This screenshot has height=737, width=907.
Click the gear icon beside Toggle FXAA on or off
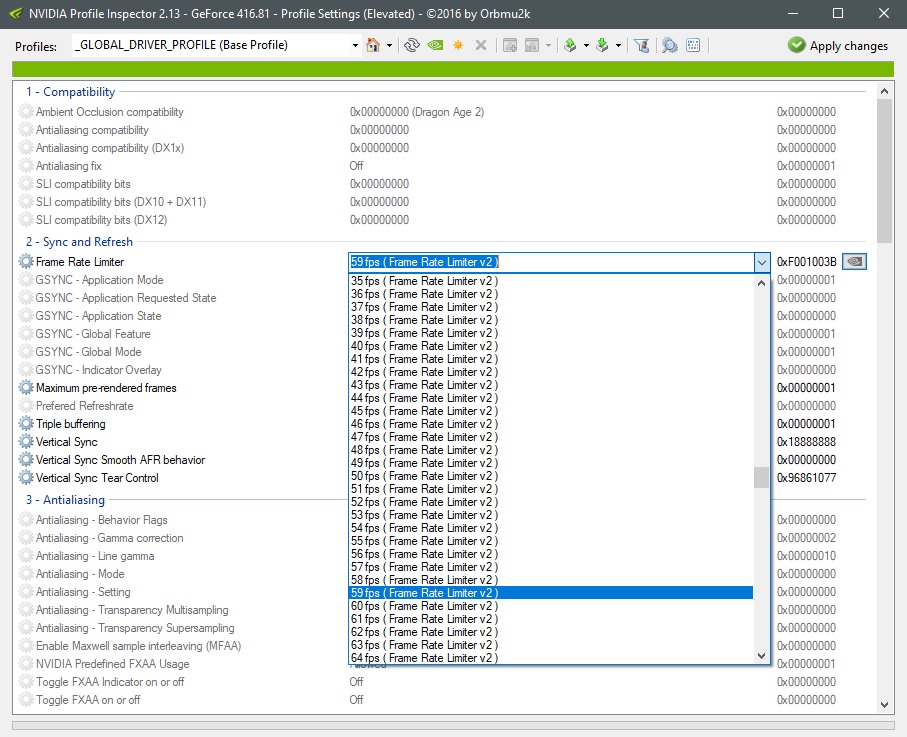[x=26, y=699]
